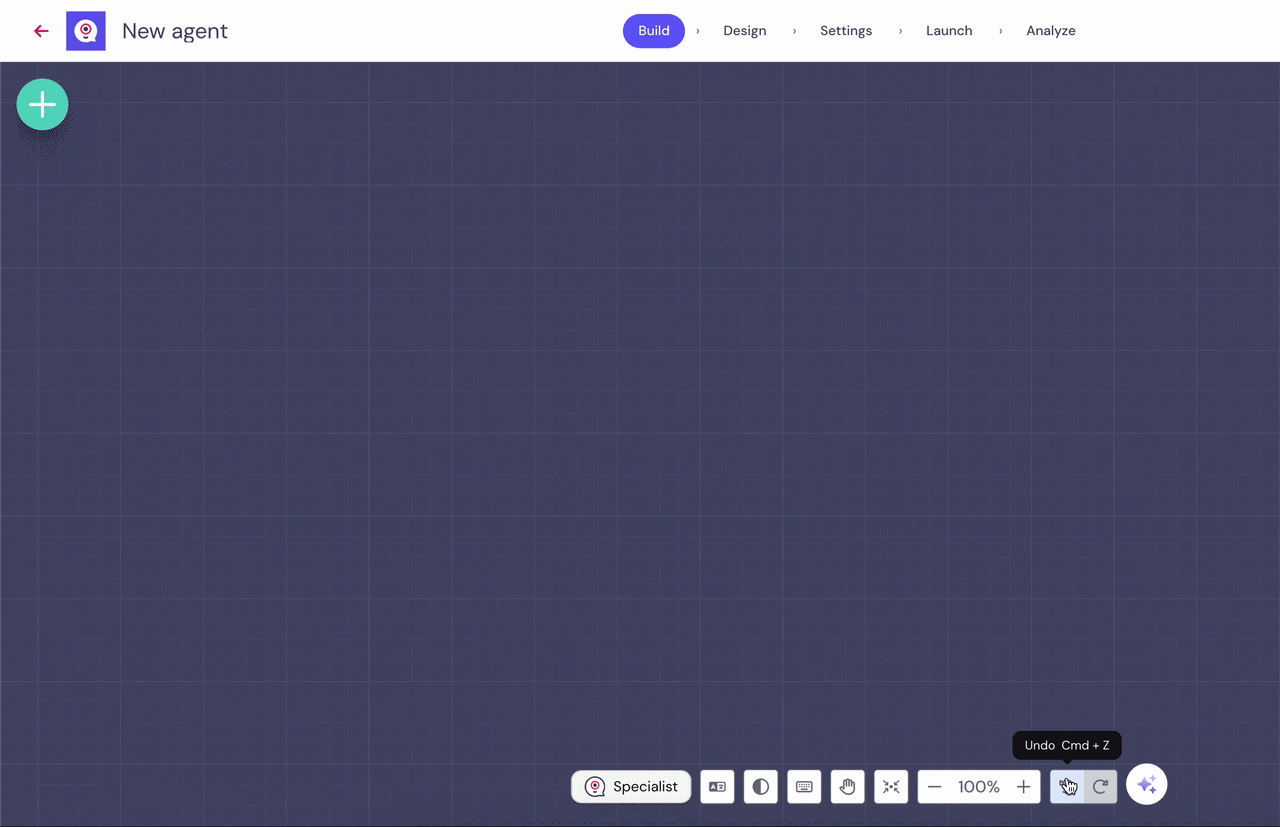The height and width of the screenshot is (827, 1280).
Task: Go back using the red arrow
Action: tap(41, 31)
